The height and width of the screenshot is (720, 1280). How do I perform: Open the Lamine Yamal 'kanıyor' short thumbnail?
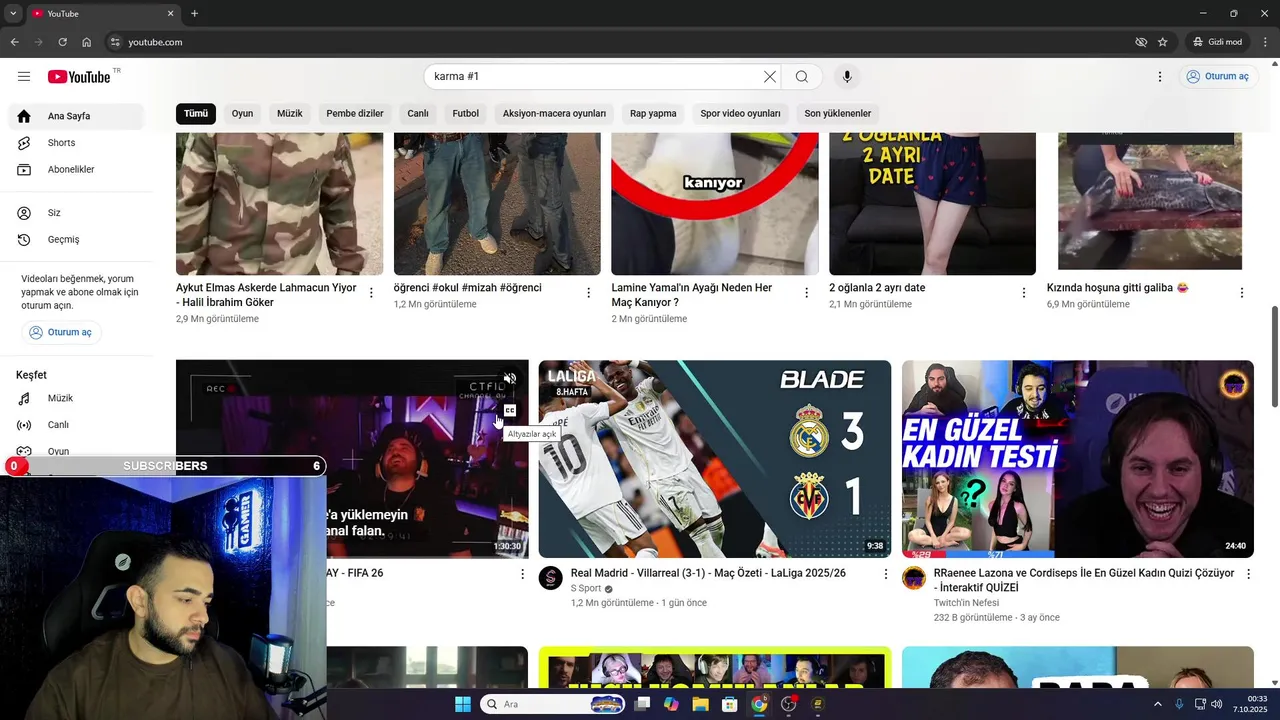[x=715, y=204]
